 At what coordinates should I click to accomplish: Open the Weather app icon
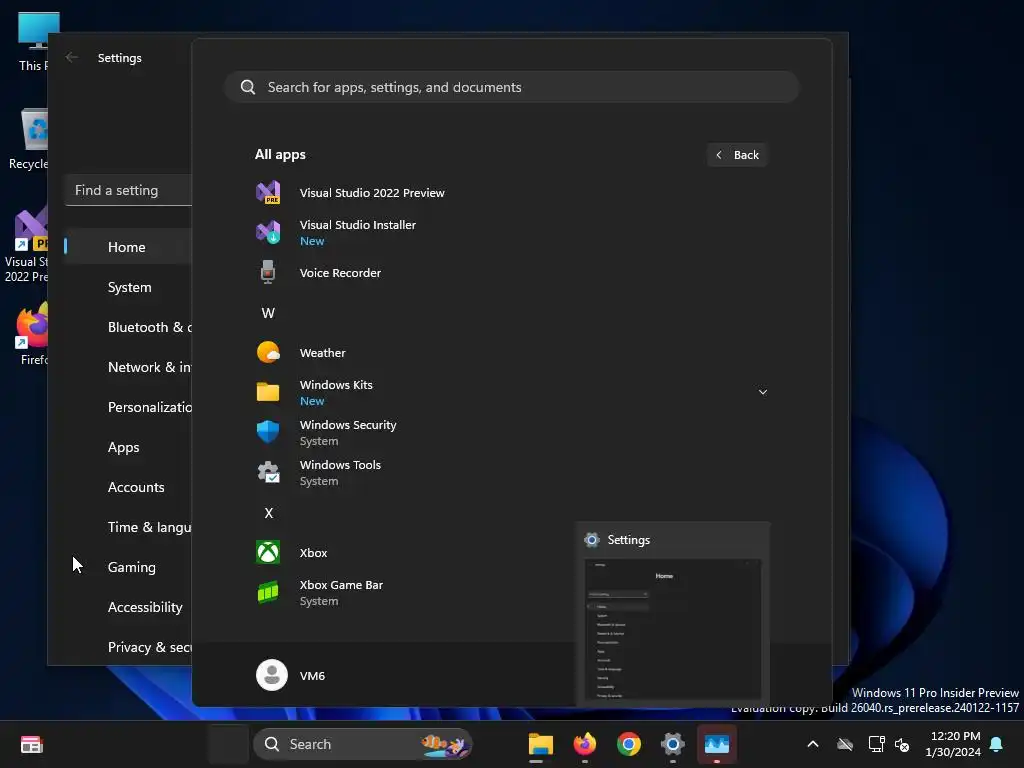pos(268,353)
